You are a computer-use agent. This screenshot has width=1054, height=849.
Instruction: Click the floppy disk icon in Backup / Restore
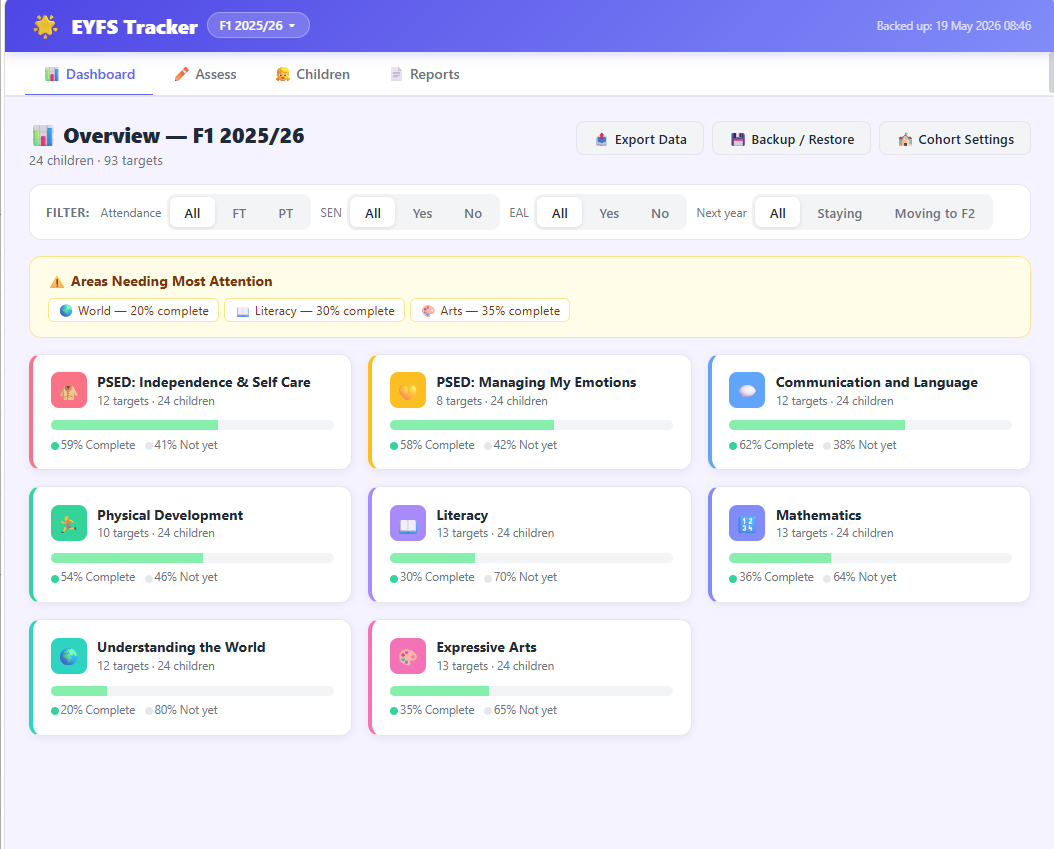click(738, 139)
